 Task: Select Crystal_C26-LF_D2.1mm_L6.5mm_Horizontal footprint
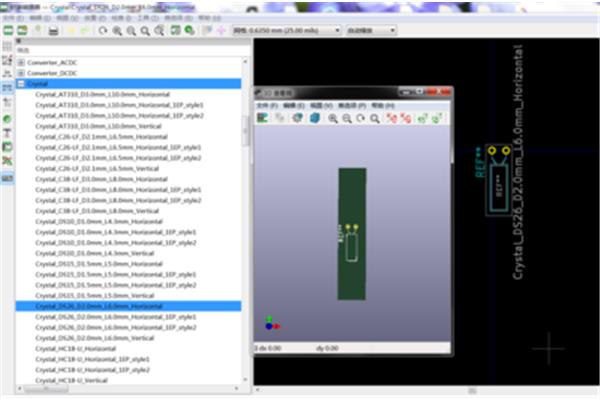[101, 137]
